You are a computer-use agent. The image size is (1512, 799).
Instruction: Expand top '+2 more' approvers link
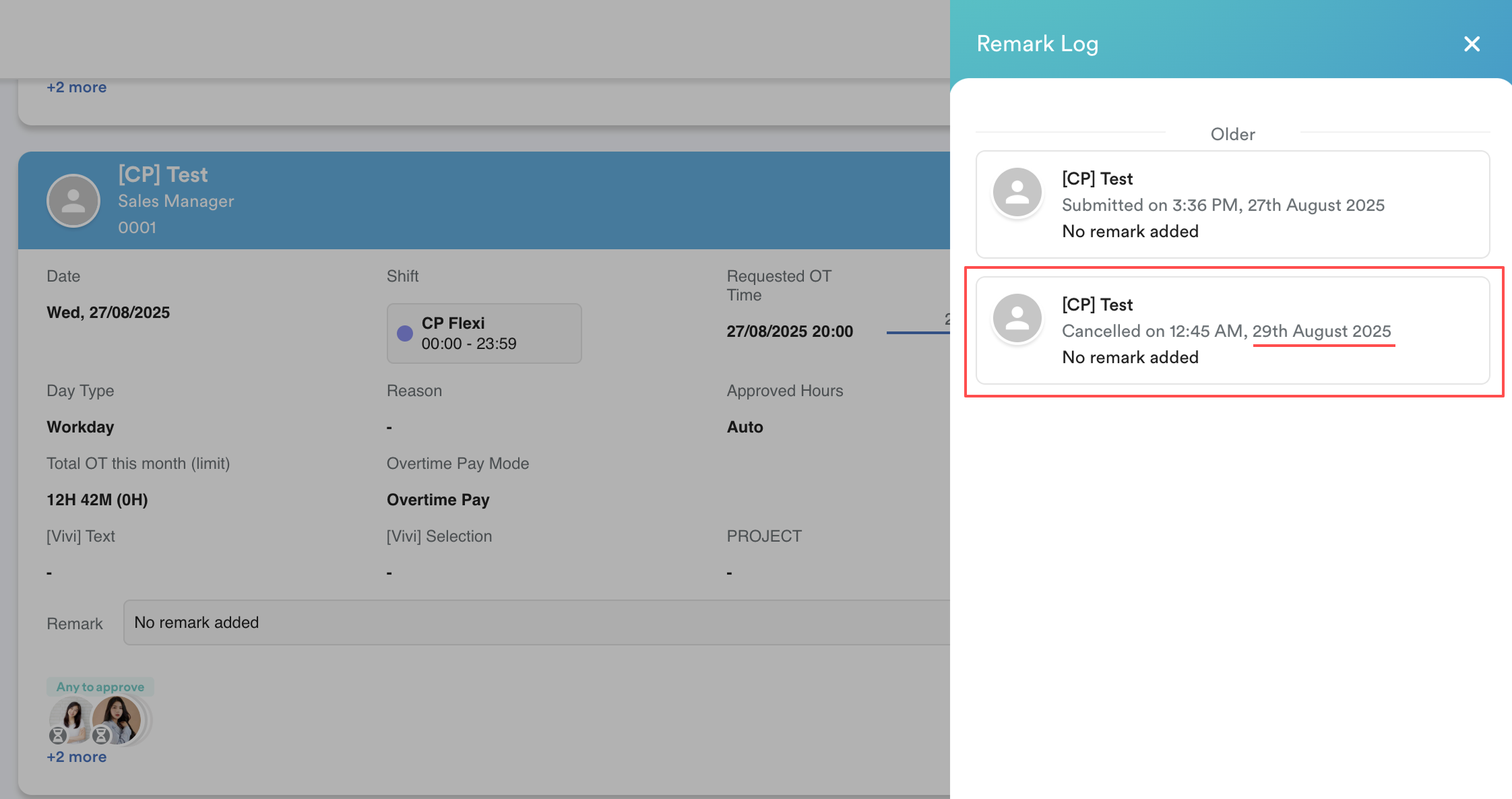(76, 88)
